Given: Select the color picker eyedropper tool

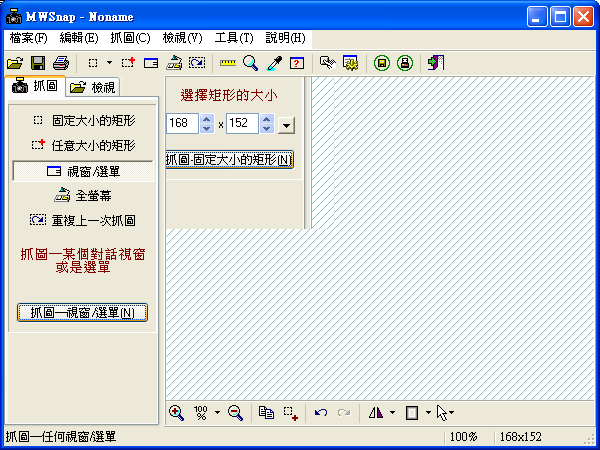Looking at the screenshot, I should [274, 63].
